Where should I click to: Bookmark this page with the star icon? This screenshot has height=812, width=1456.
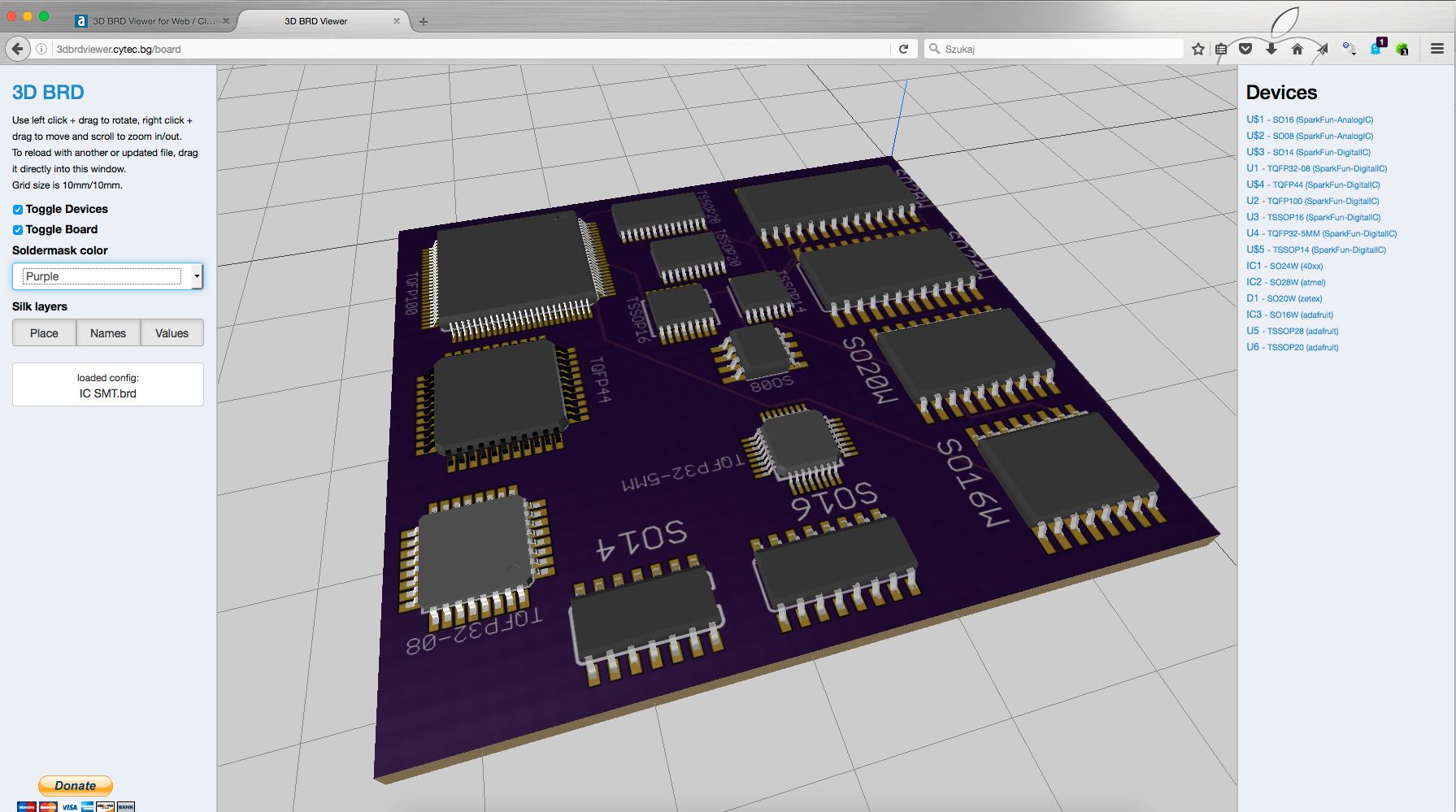coord(1197,49)
